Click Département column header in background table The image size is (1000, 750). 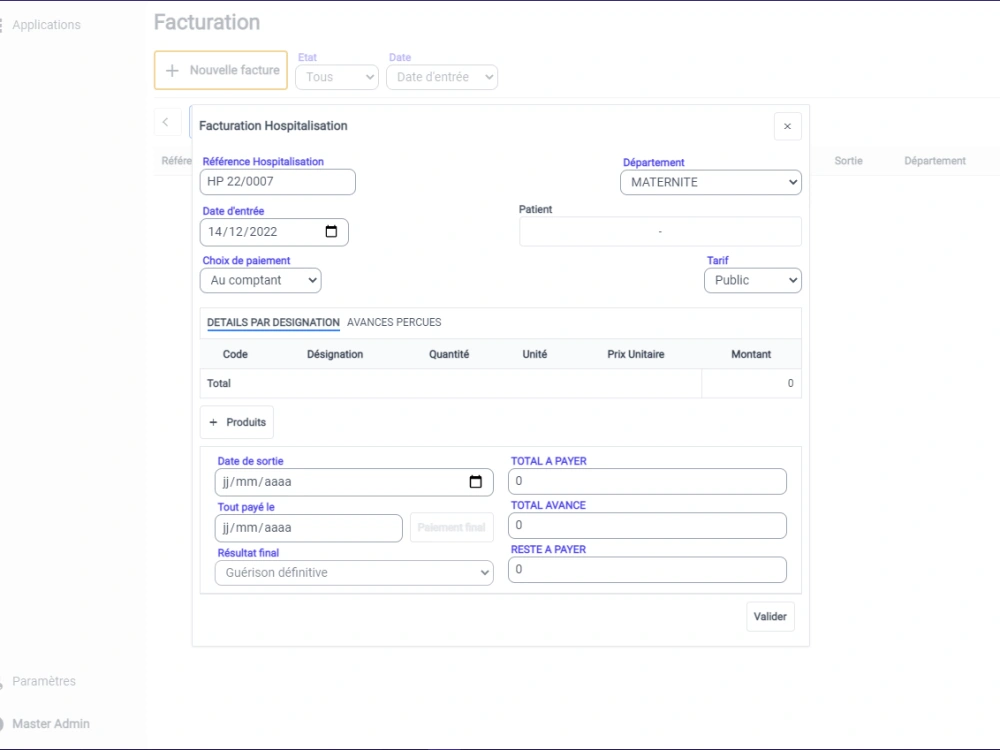click(x=935, y=161)
